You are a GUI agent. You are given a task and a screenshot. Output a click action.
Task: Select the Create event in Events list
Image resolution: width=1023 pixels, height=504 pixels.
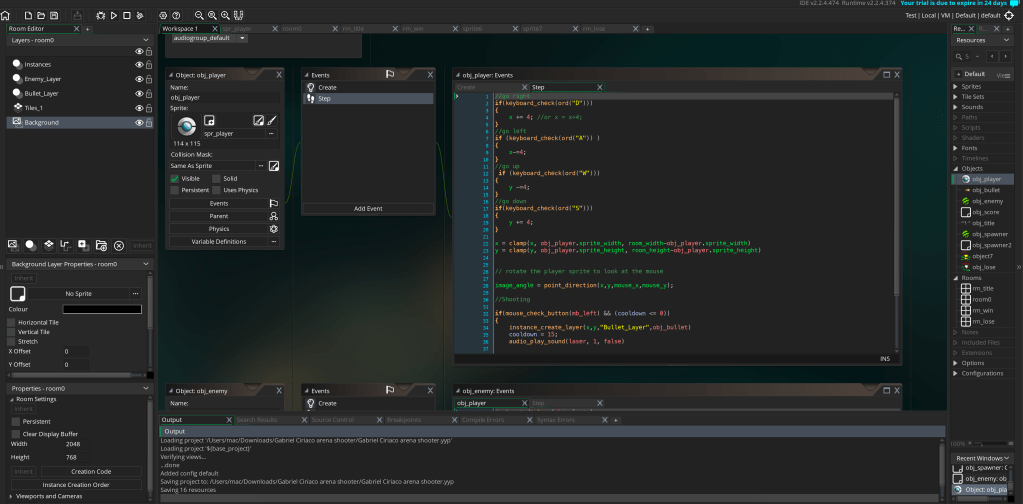point(328,87)
